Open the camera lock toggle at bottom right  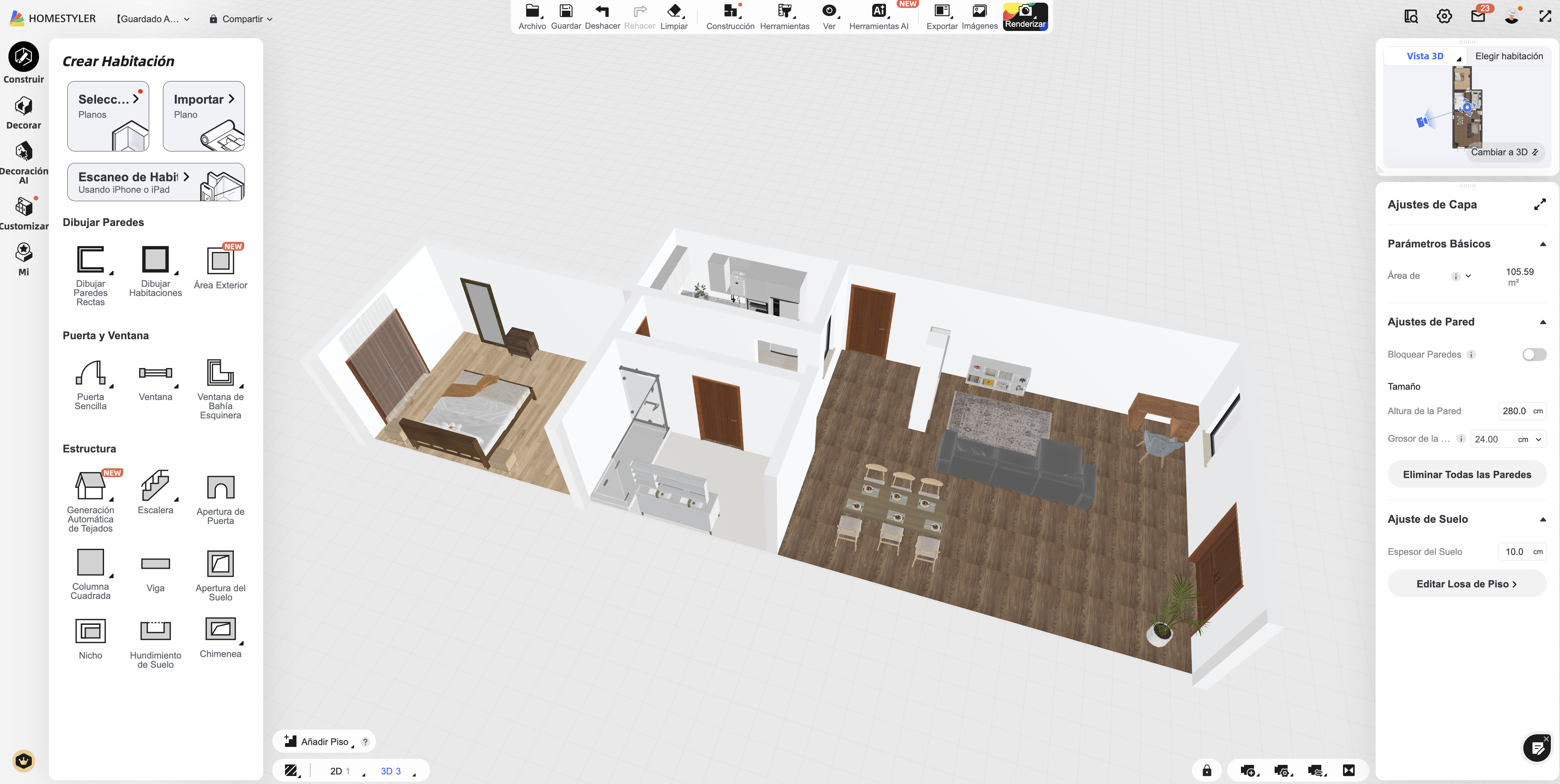pos(1206,770)
